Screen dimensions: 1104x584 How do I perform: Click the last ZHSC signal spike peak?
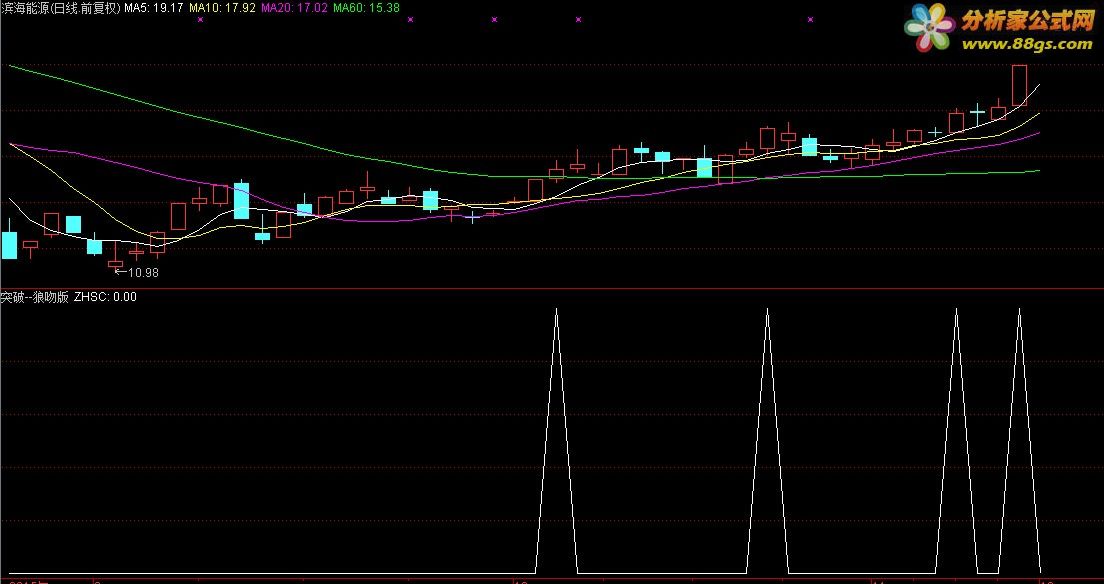[x=1019, y=310]
